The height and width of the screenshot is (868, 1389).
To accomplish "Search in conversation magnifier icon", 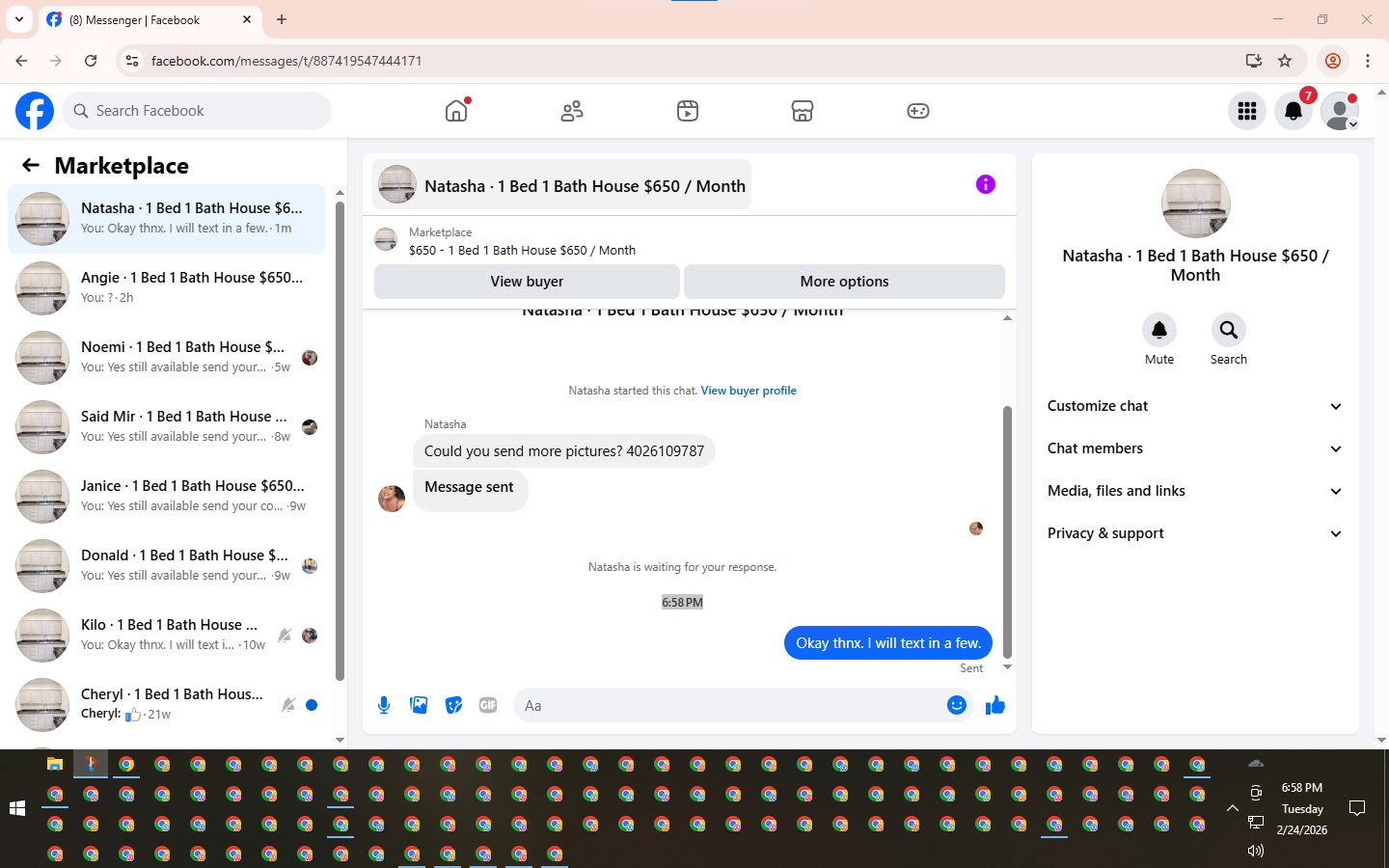I will click(x=1229, y=330).
